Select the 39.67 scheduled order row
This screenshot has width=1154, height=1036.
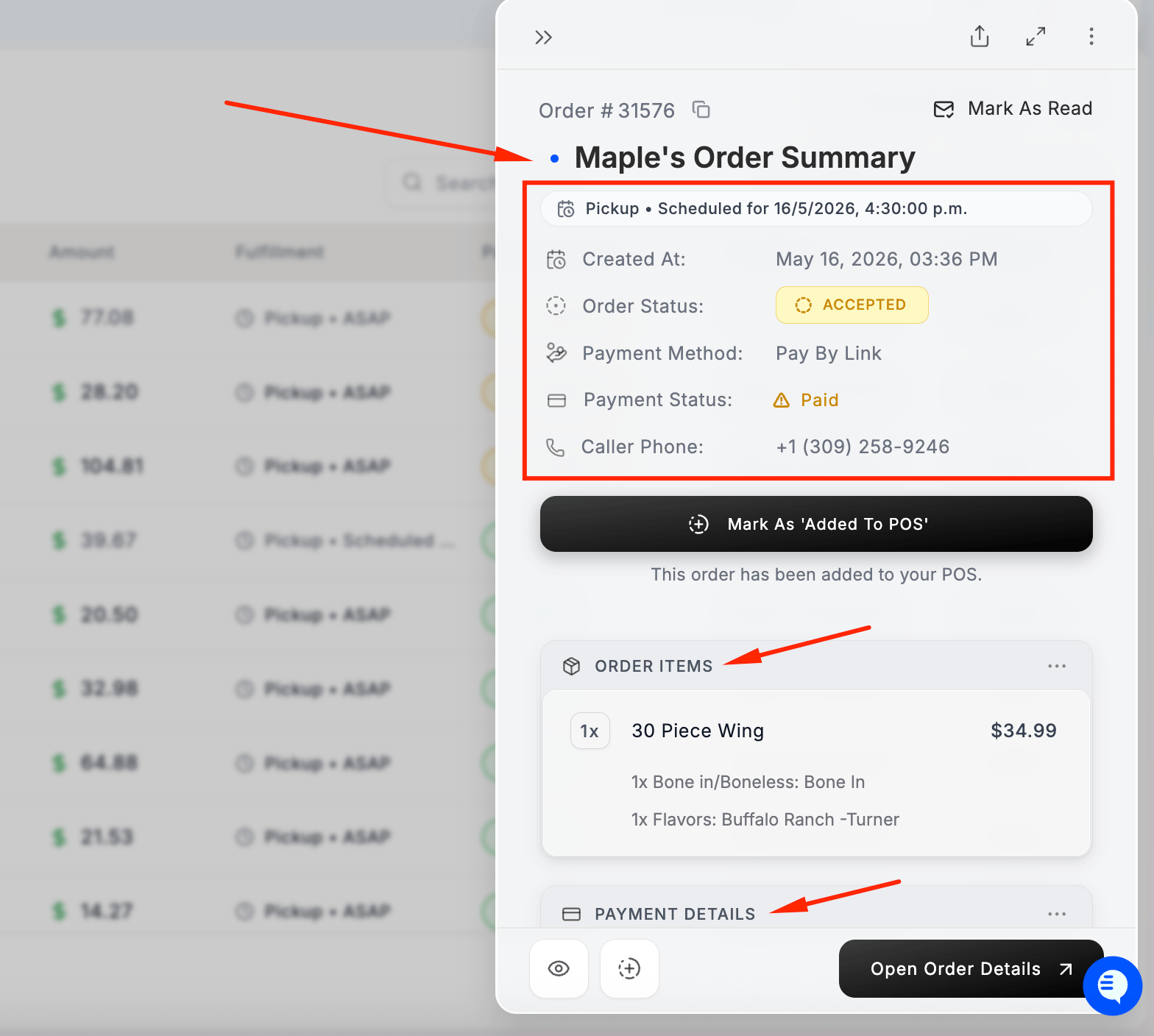coord(248,540)
